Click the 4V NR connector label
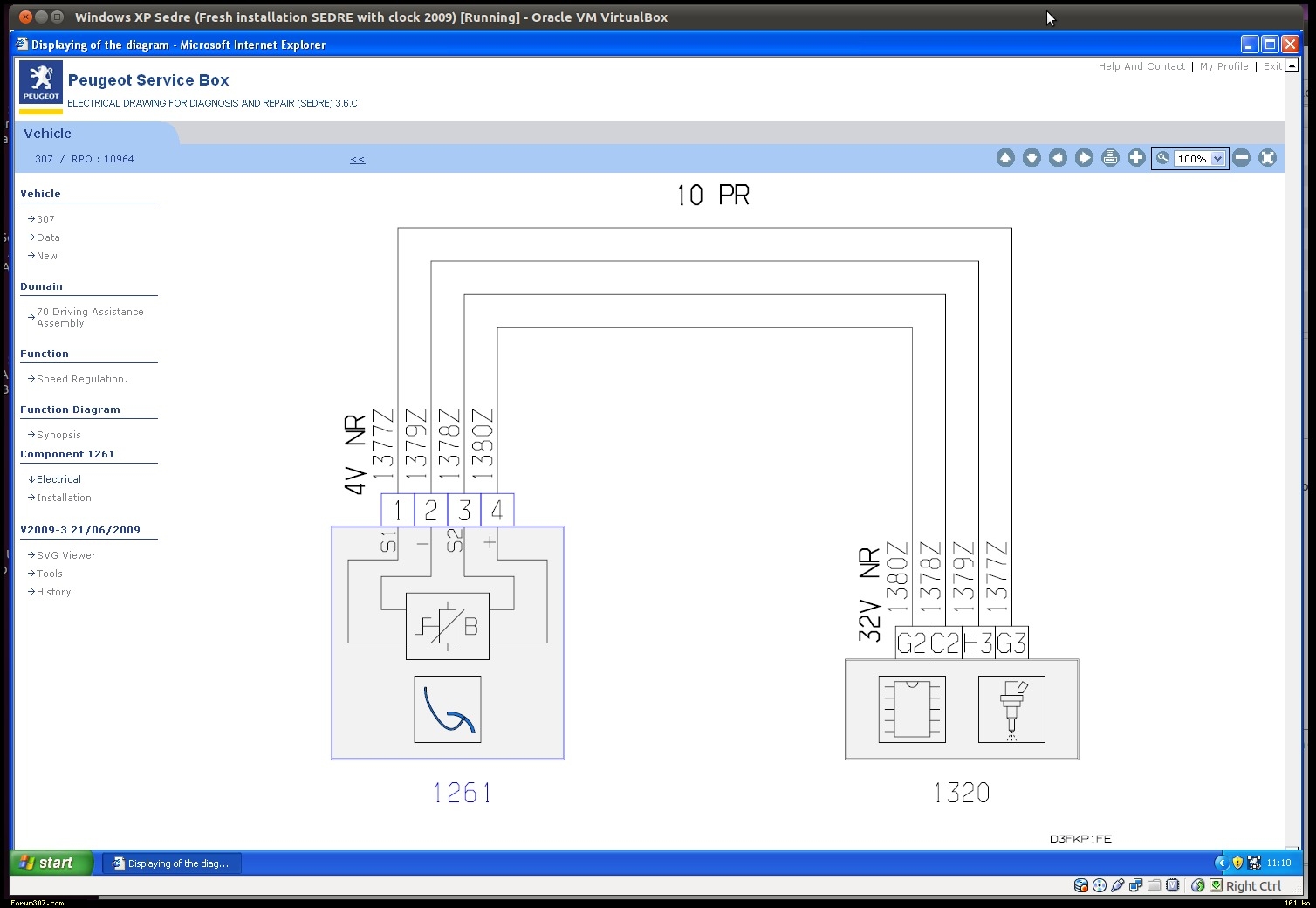The width and height of the screenshot is (1316, 908). pos(355,455)
